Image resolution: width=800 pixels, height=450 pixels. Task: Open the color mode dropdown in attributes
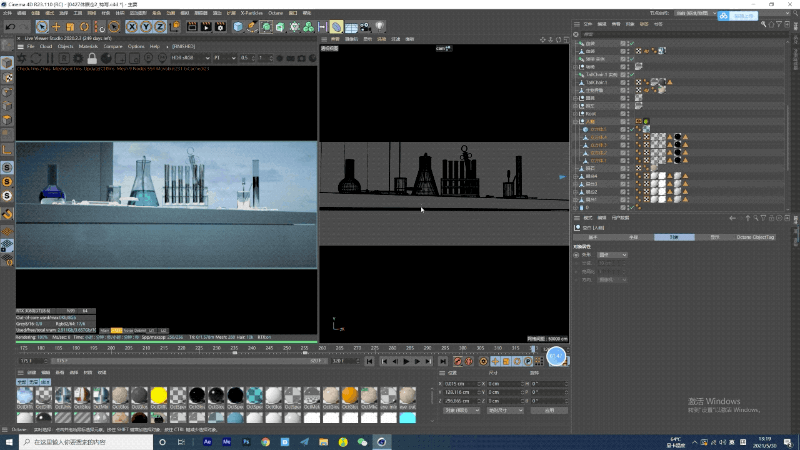[x=612, y=255]
